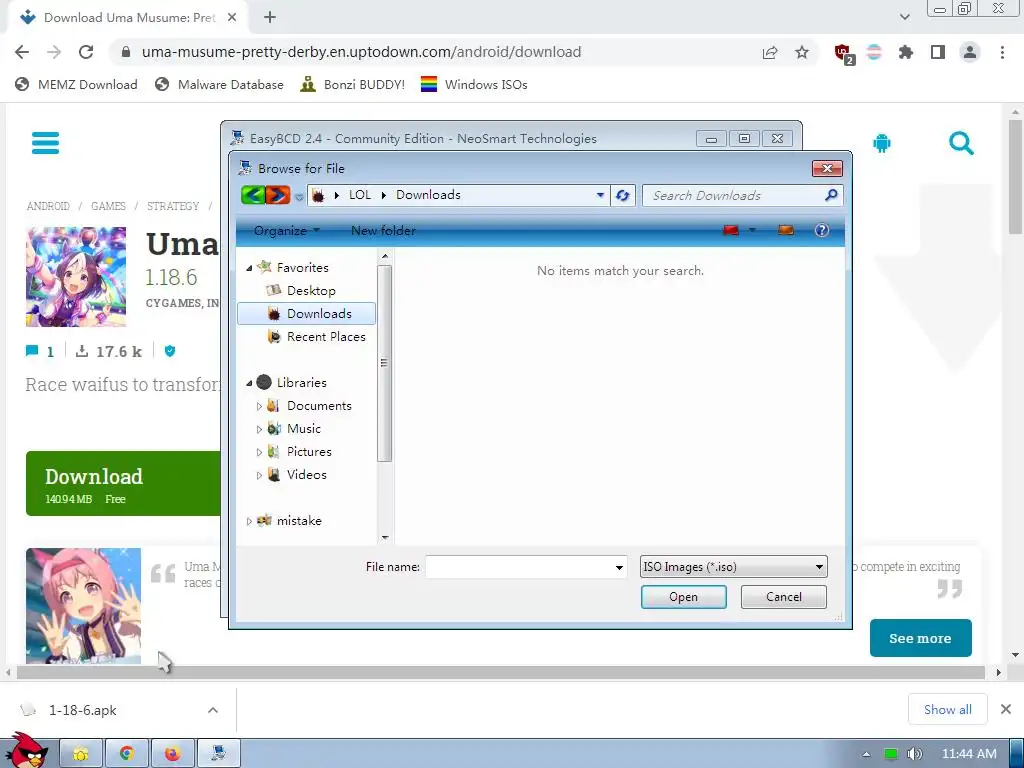1024x768 pixels.
Task: Switch to the Download Uma Musume tab
Action: coord(129,18)
